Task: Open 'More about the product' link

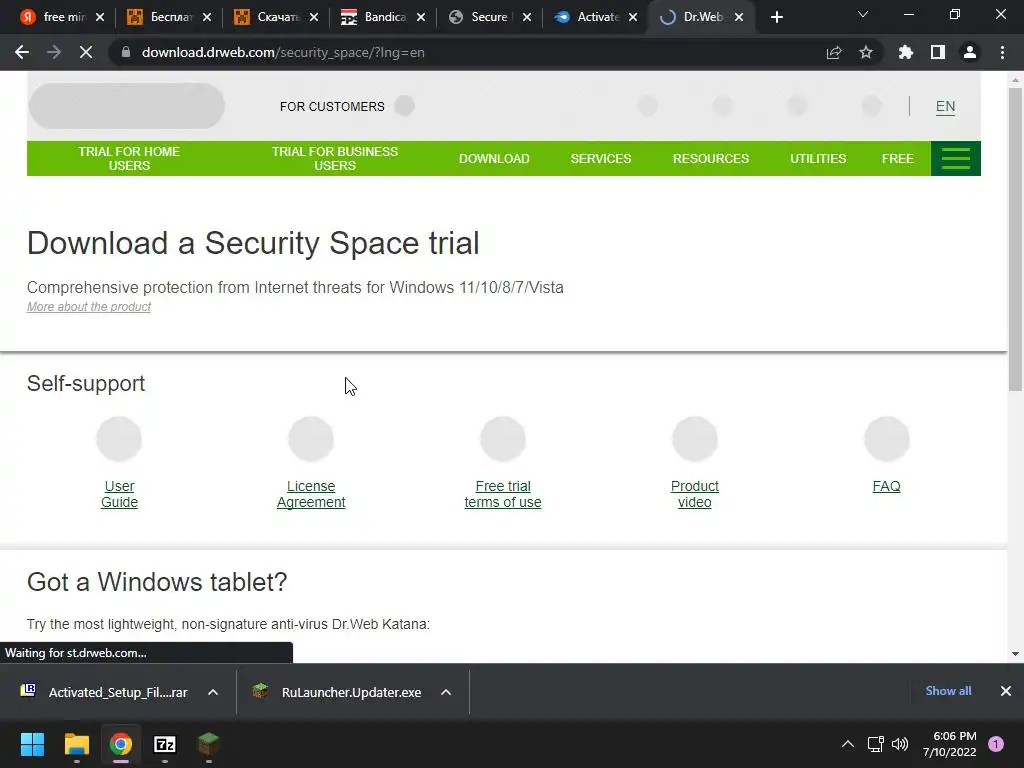Action: point(89,307)
